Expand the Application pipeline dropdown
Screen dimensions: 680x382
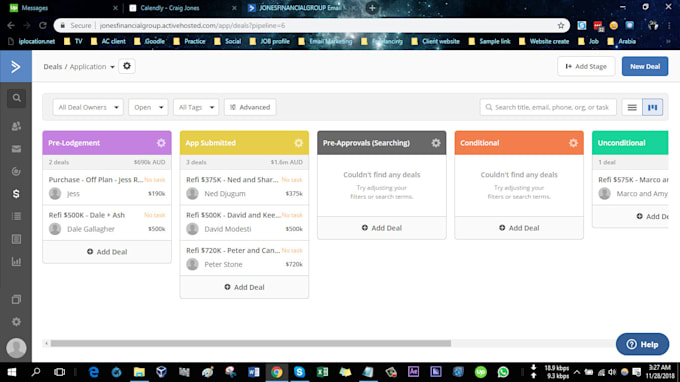click(92, 66)
